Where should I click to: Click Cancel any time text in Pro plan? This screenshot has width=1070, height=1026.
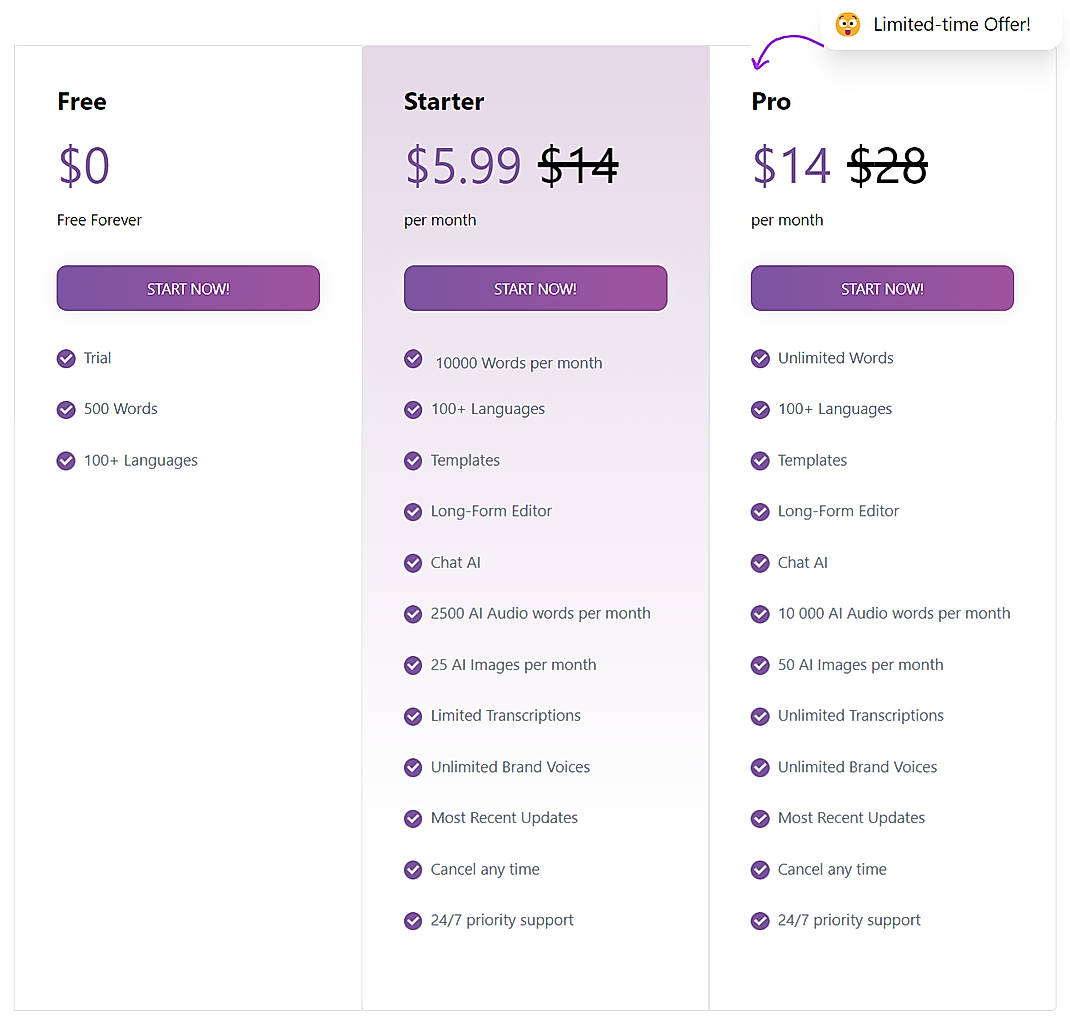pyautogui.click(x=833, y=869)
